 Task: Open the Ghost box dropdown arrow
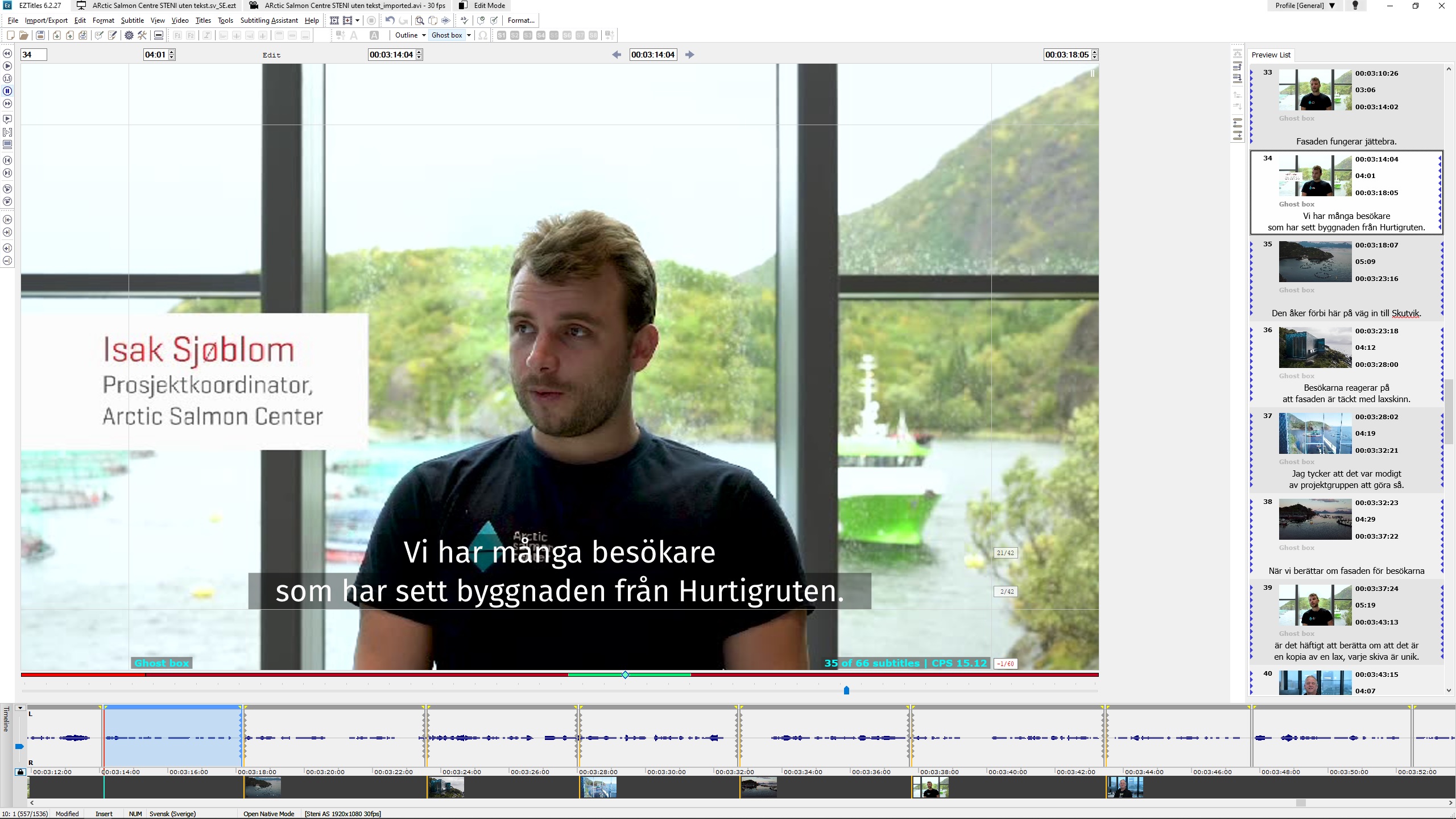(469, 35)
